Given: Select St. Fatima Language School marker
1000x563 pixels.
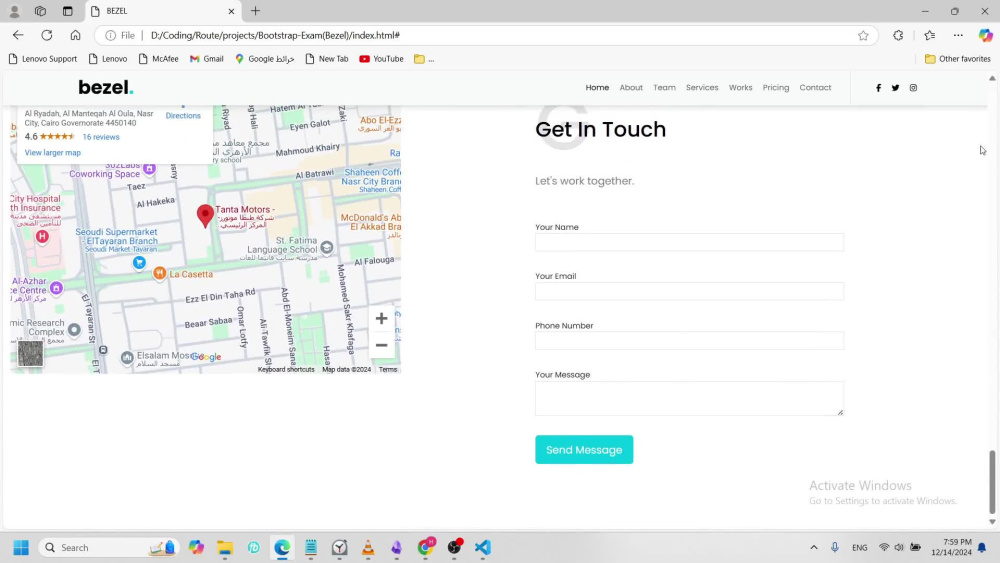Looking at the screenshot, I should [327, 247].
